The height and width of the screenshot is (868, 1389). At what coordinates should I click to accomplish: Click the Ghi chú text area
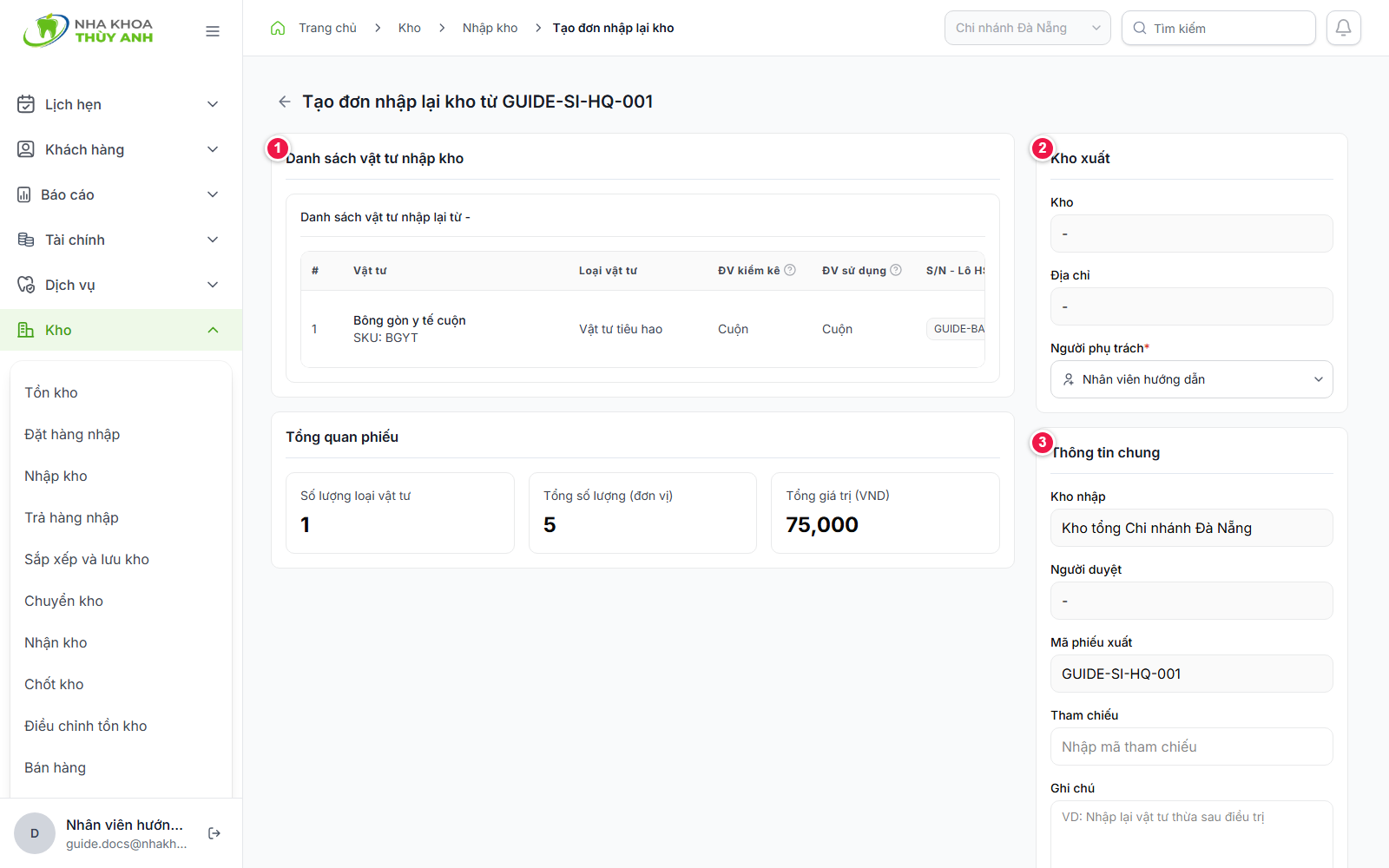(1191, 834)
